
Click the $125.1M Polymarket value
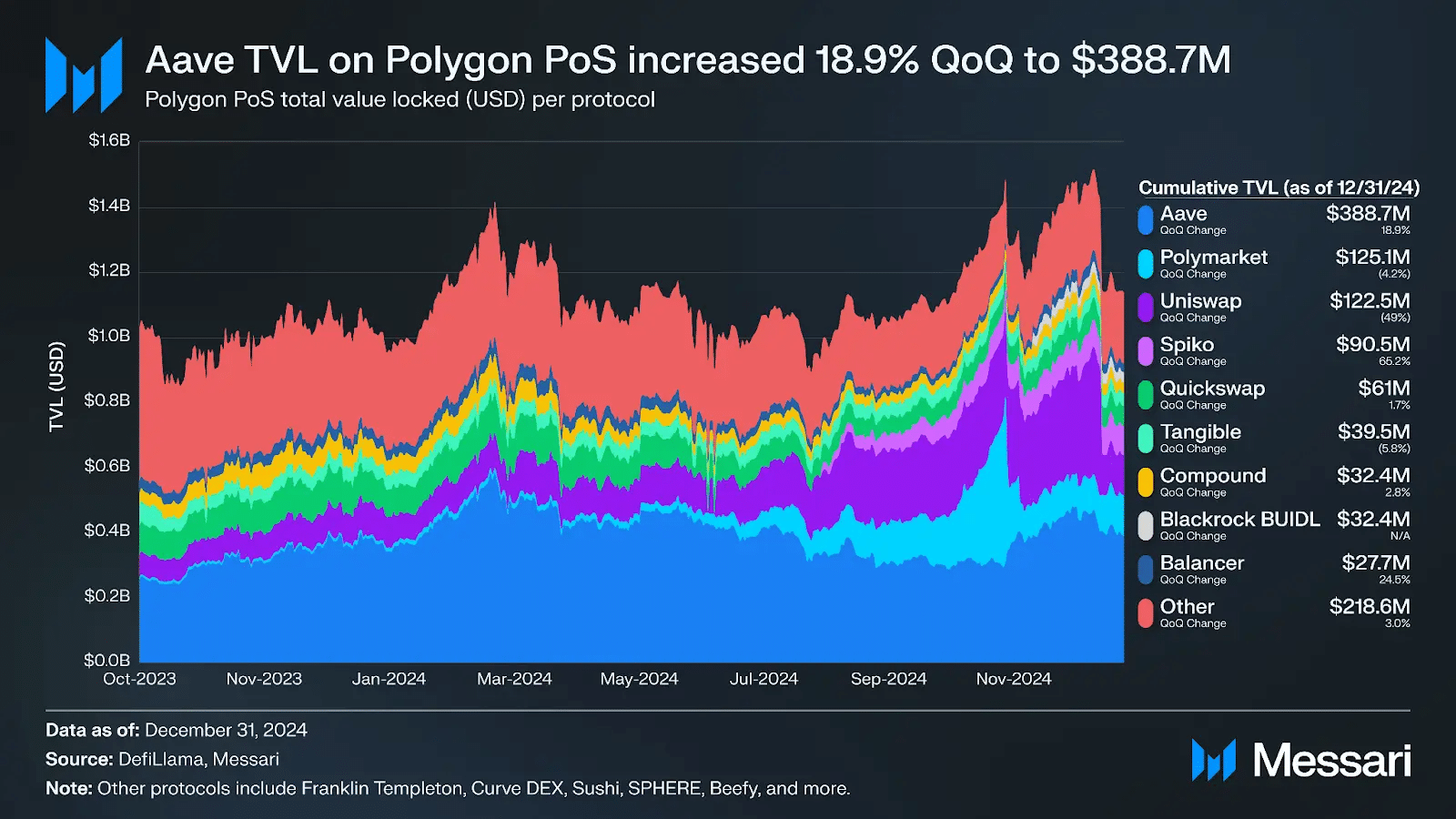[x=1372, y=258]
